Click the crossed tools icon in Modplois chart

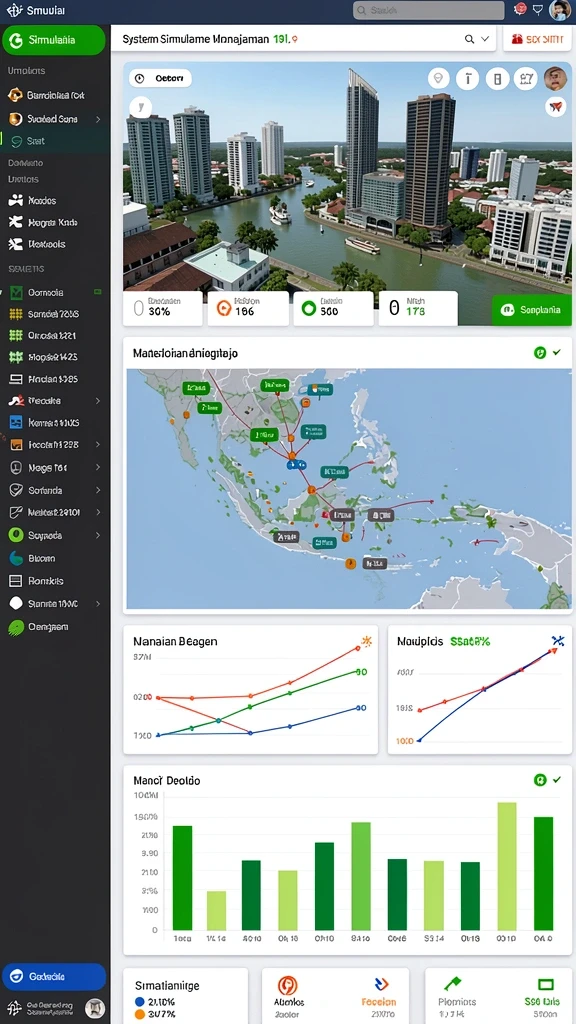[558, 641]
